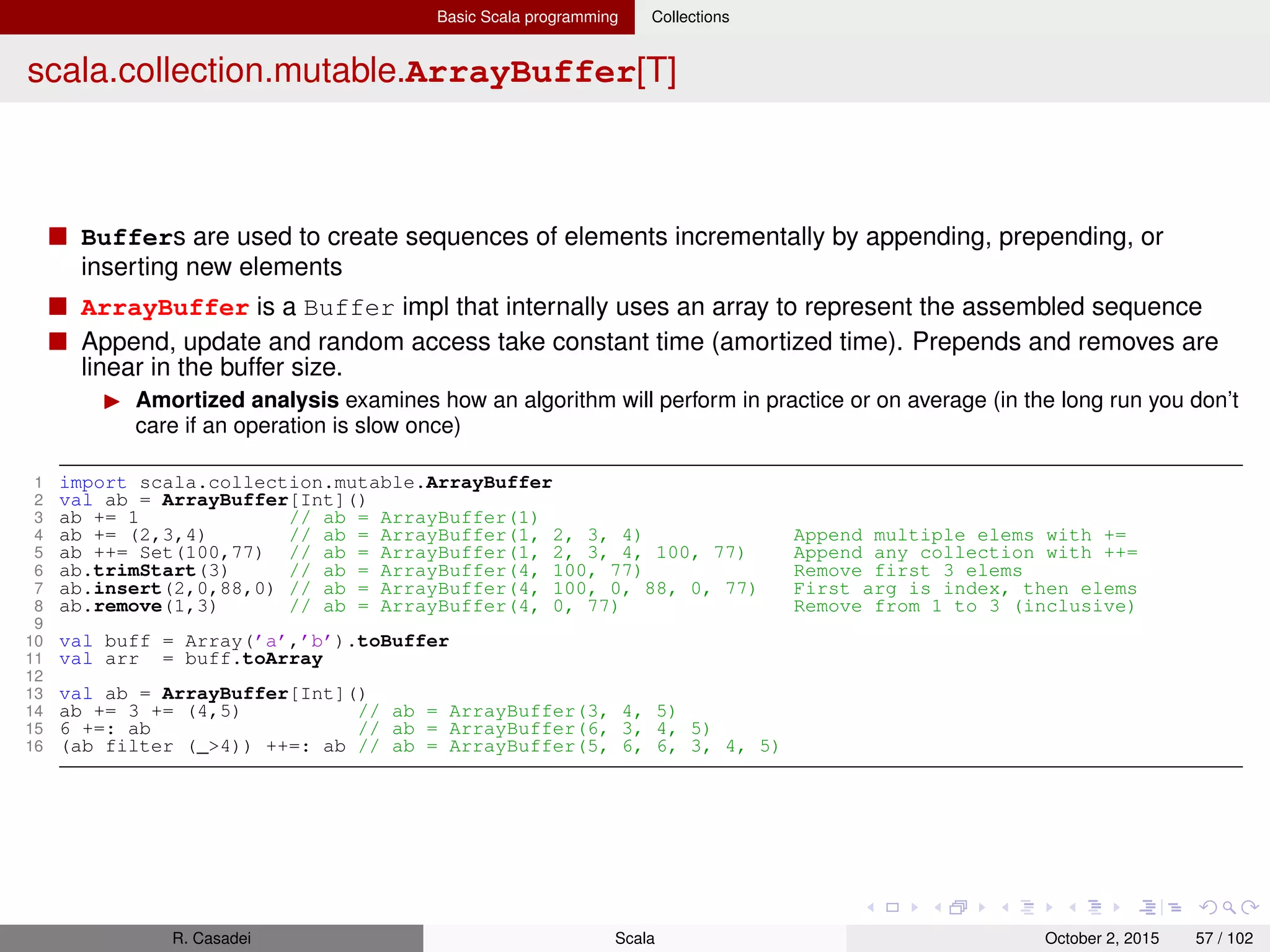Screen dimensions: 1270x952
Task: Click the Scala title in footer
Action: pos(634,938)
